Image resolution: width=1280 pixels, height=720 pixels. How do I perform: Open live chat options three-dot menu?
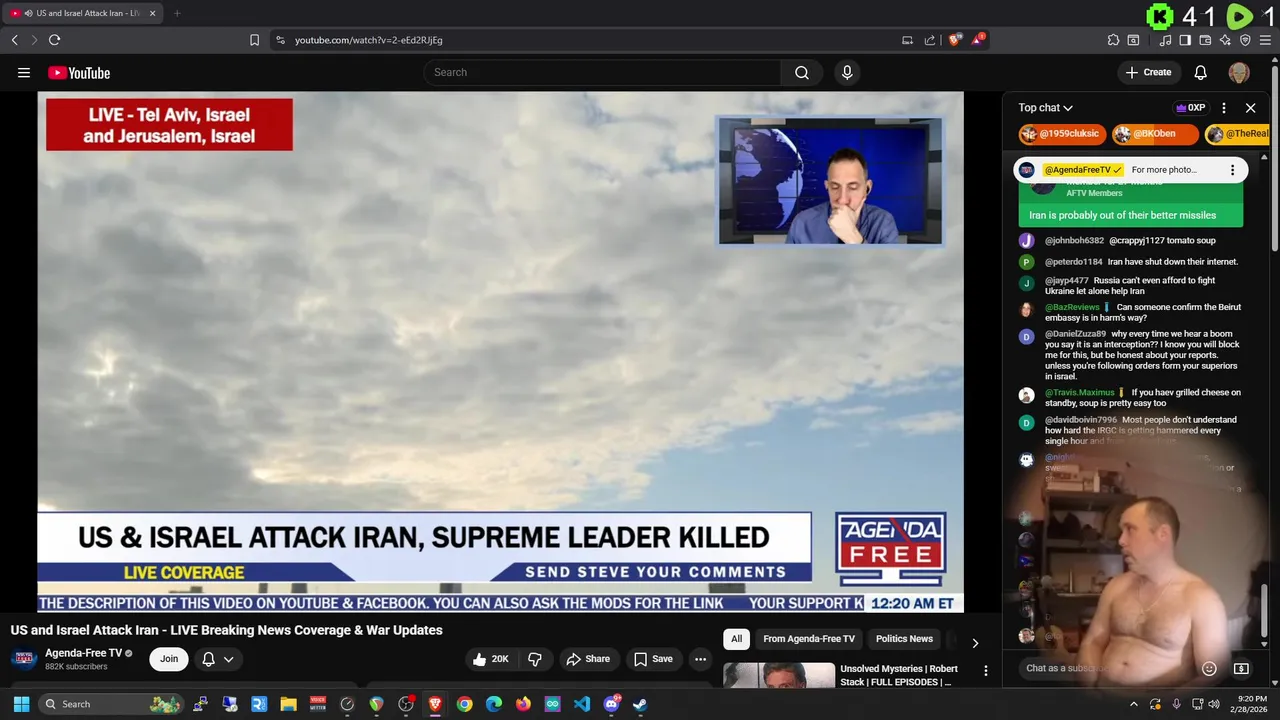1224,108
